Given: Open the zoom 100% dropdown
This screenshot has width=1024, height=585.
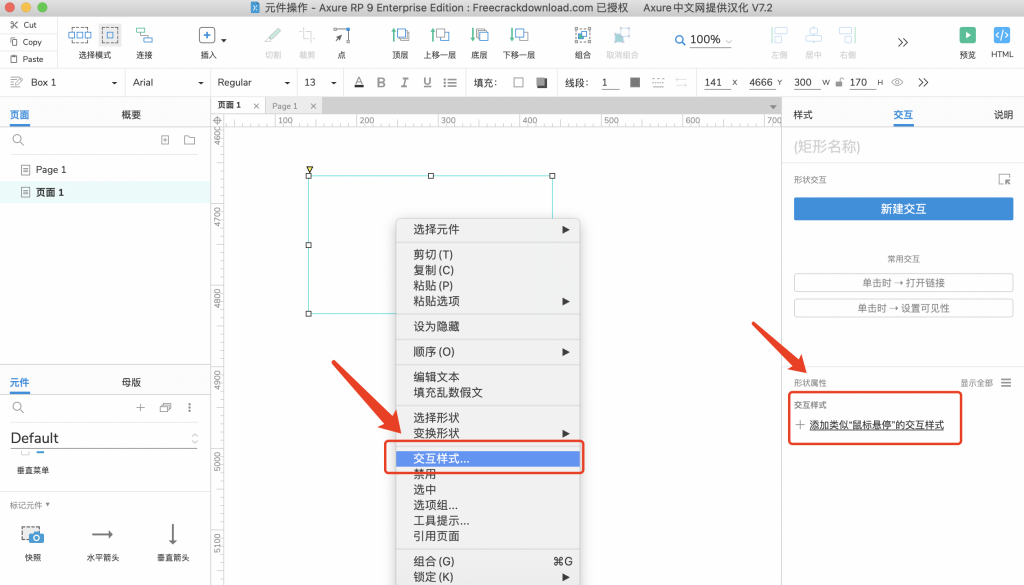Looking at the screenshot, I should (x=704, y=40).
